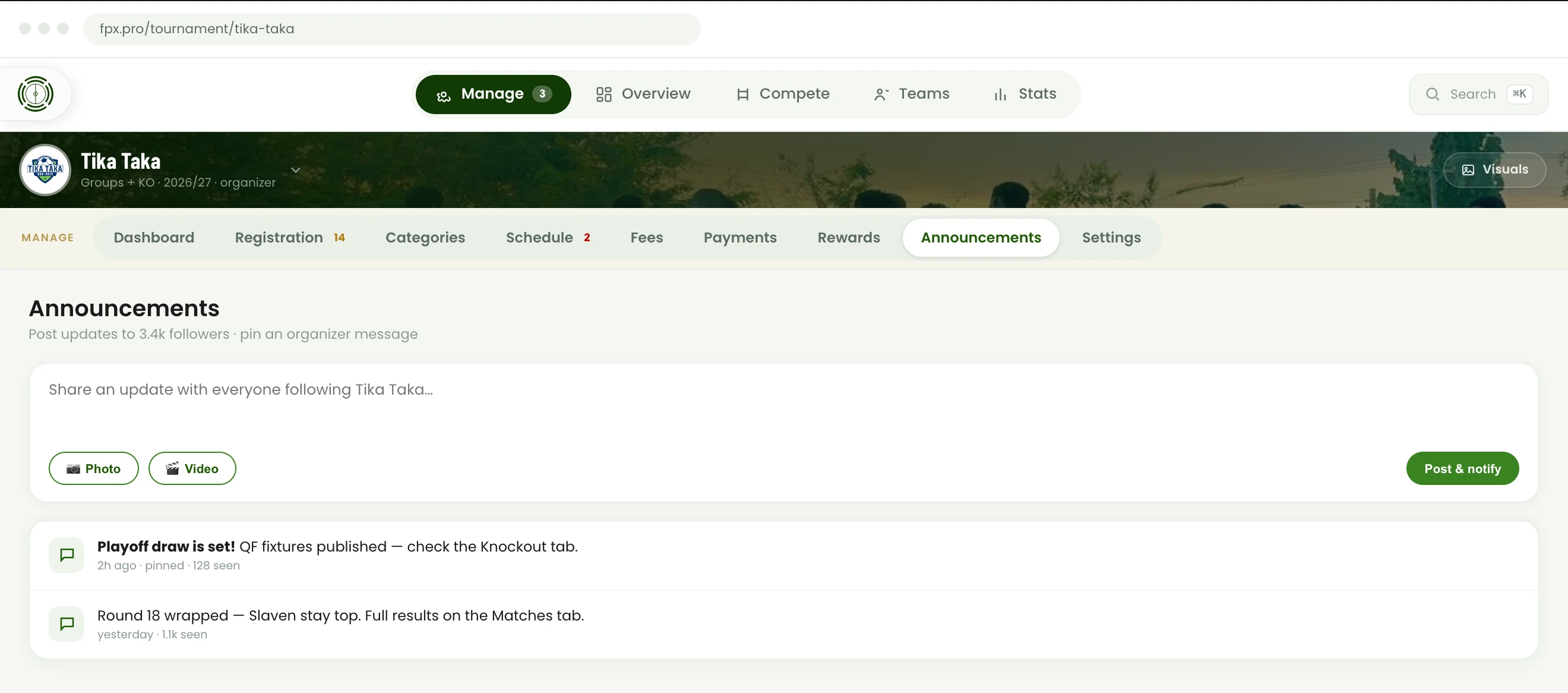Click the Manage badge showing 3
This screenshot has width=1568, height=693.
[x=542, y=94]
